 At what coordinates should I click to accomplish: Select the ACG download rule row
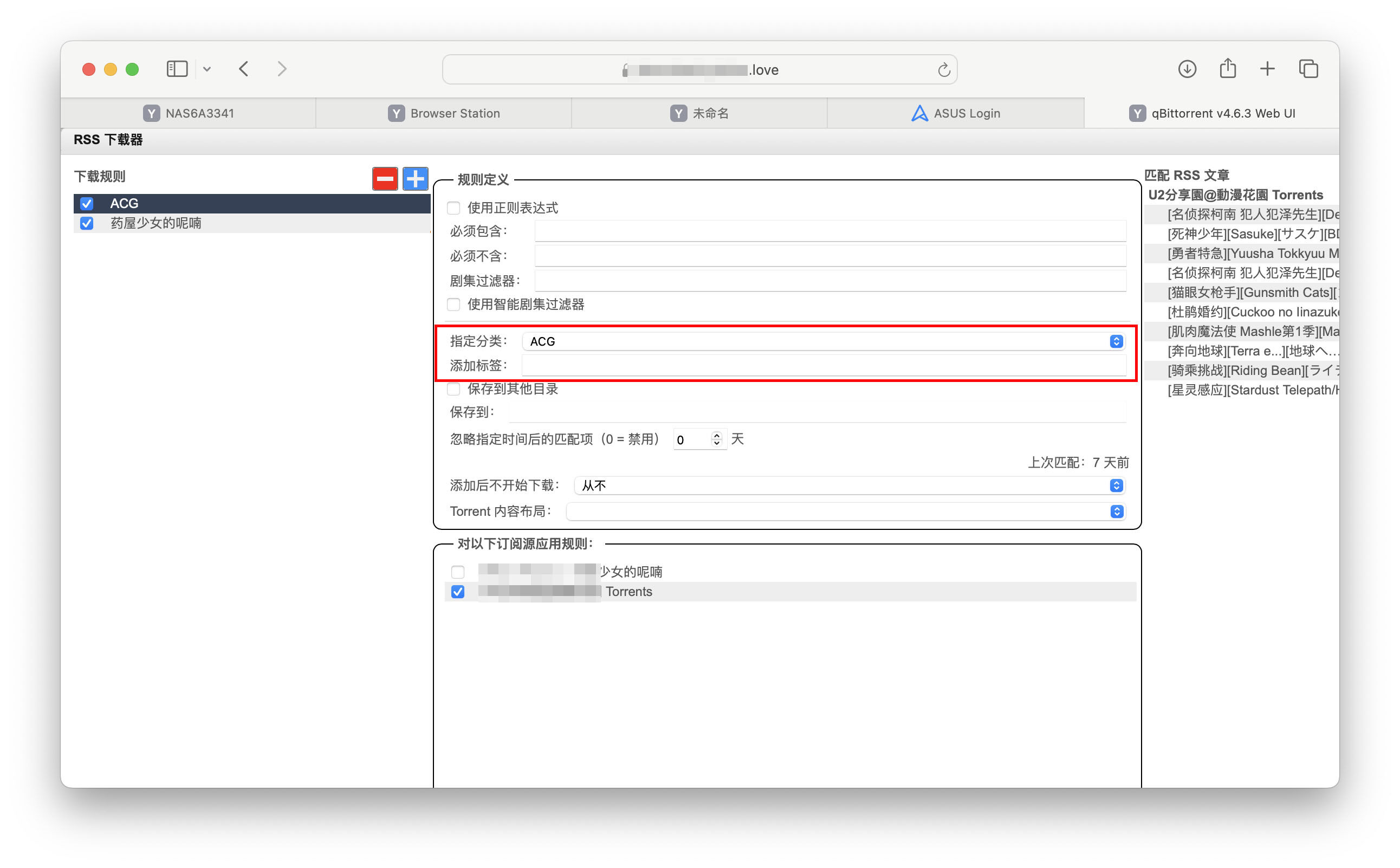click(x=252, y=203)
